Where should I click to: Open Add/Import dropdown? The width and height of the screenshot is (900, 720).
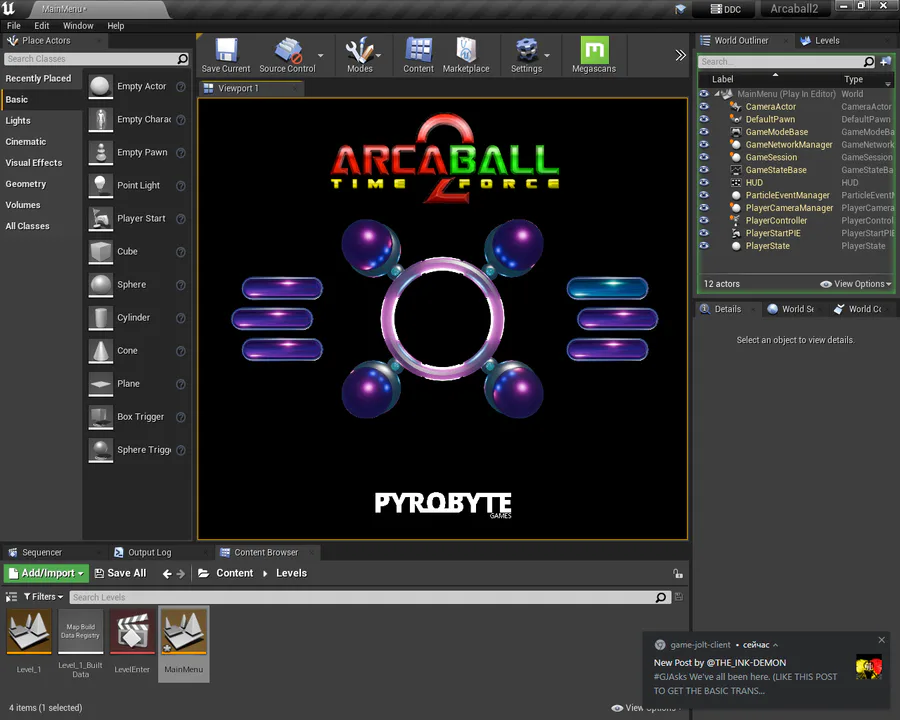(46, 573)
